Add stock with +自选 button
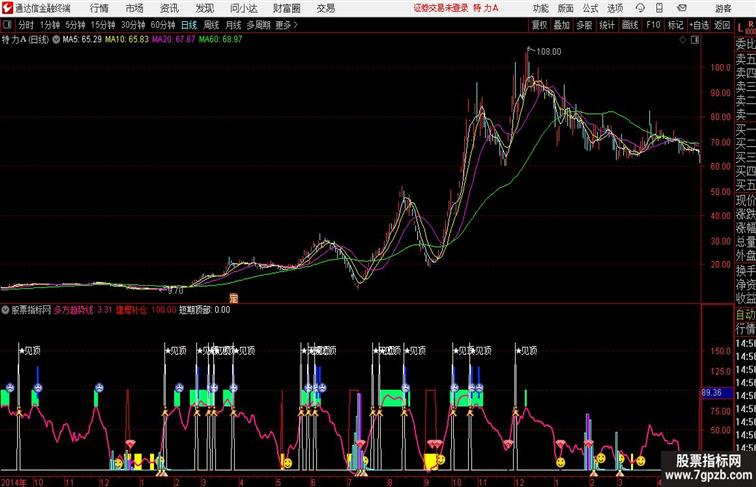 (699, 25)
